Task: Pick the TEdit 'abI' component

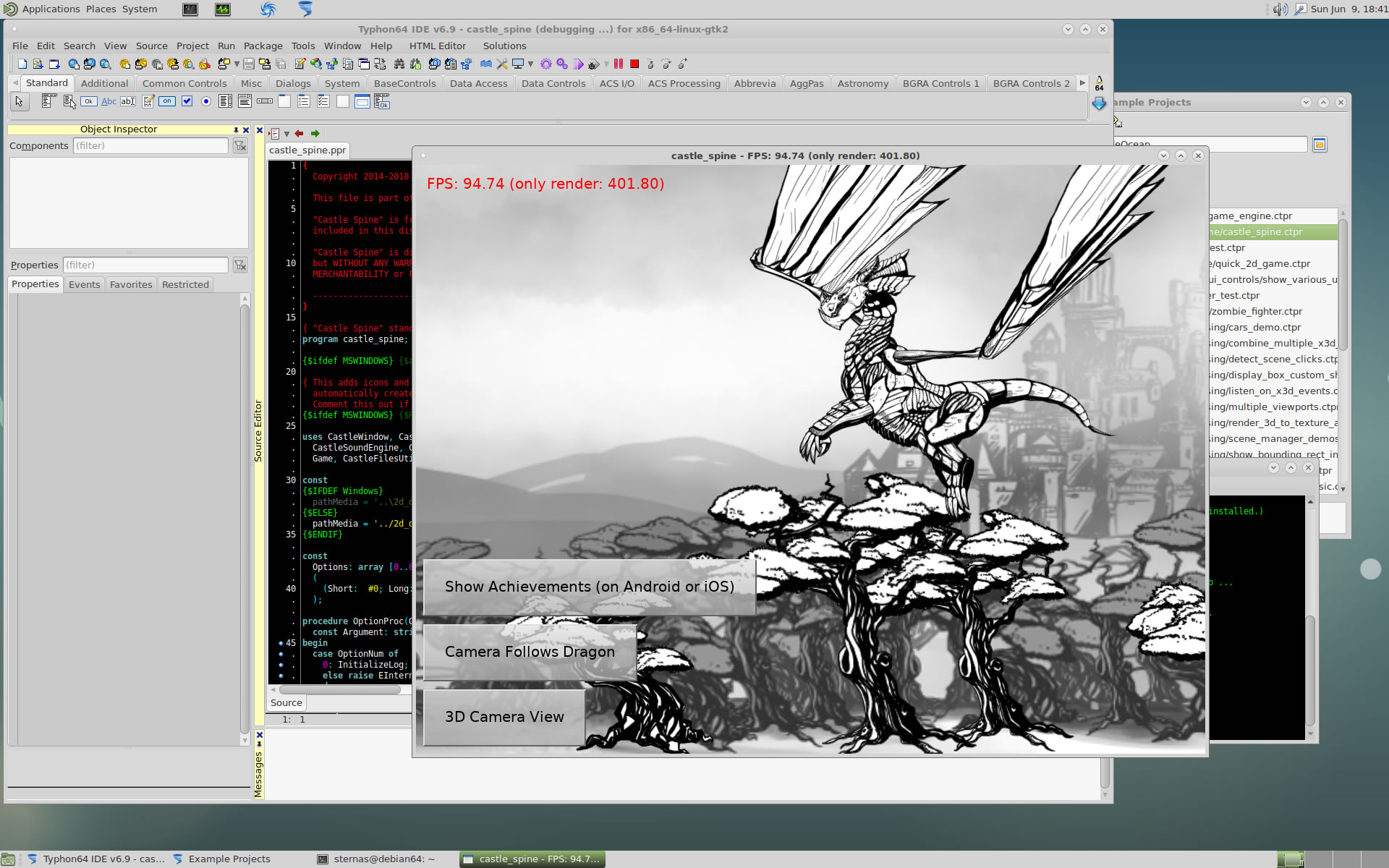Action: click(128, 101)
